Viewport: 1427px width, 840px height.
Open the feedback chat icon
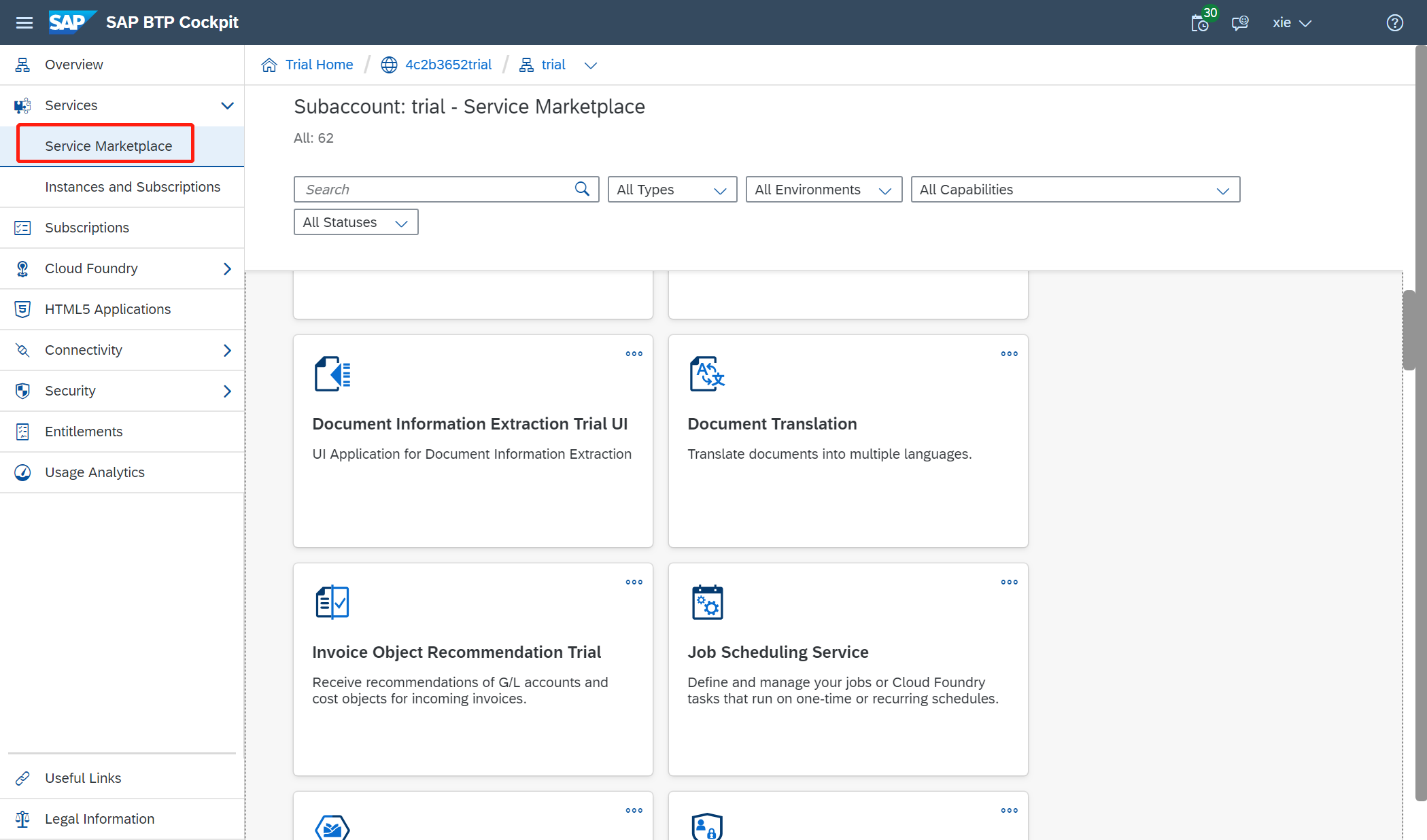(1240, 23)
